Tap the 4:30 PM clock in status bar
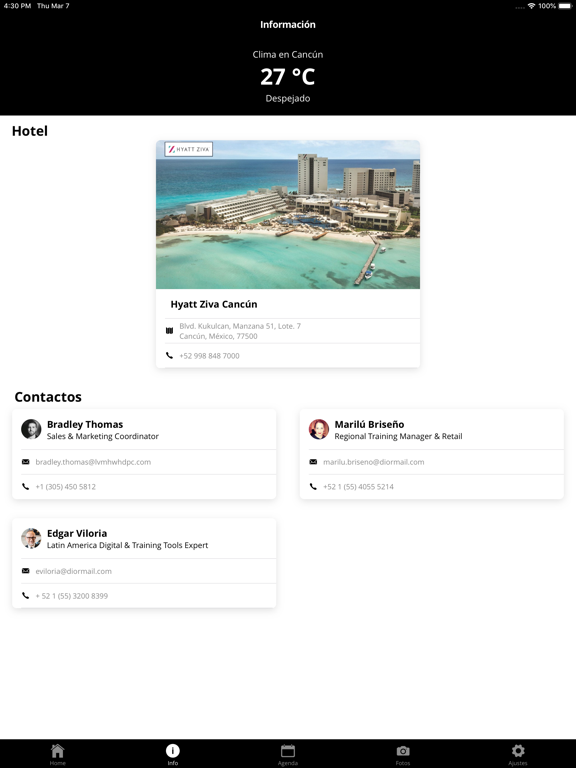 [x=17, y=6]
